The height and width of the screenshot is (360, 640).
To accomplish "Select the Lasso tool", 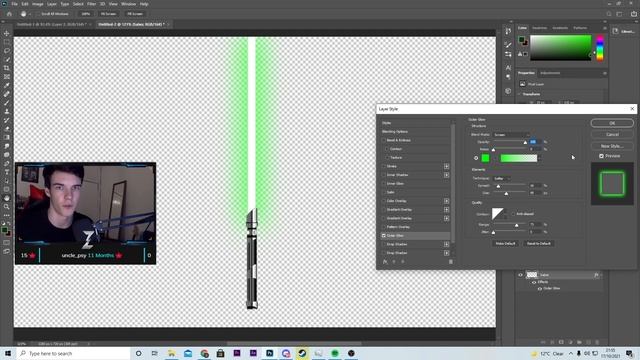I will pyautogui.click(x=7, y=51).
